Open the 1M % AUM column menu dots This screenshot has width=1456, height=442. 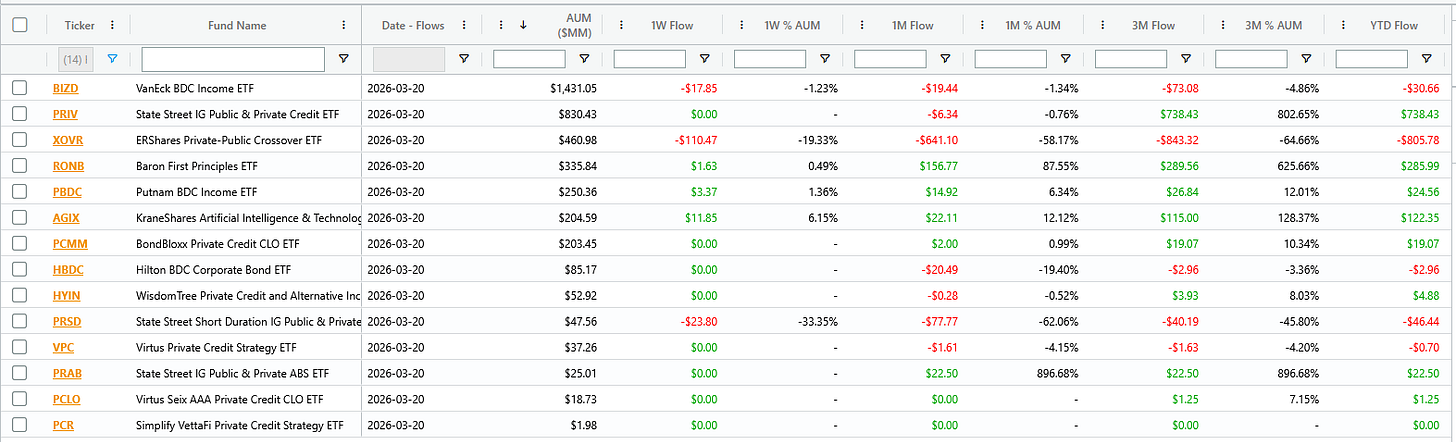click(x=982, y=25)
